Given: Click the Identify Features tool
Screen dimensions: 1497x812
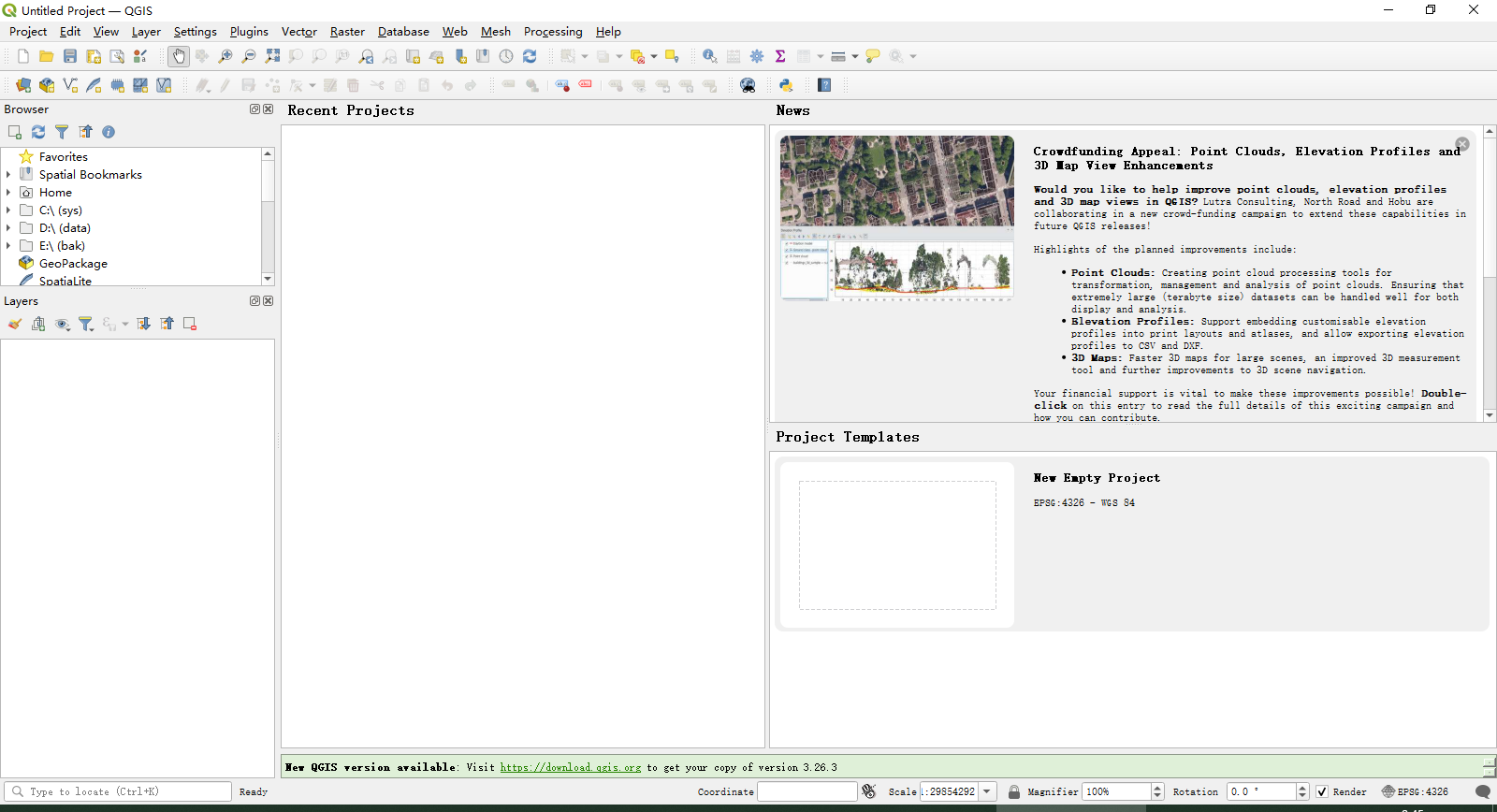Looking at the screenshot, I should point(710,57).
